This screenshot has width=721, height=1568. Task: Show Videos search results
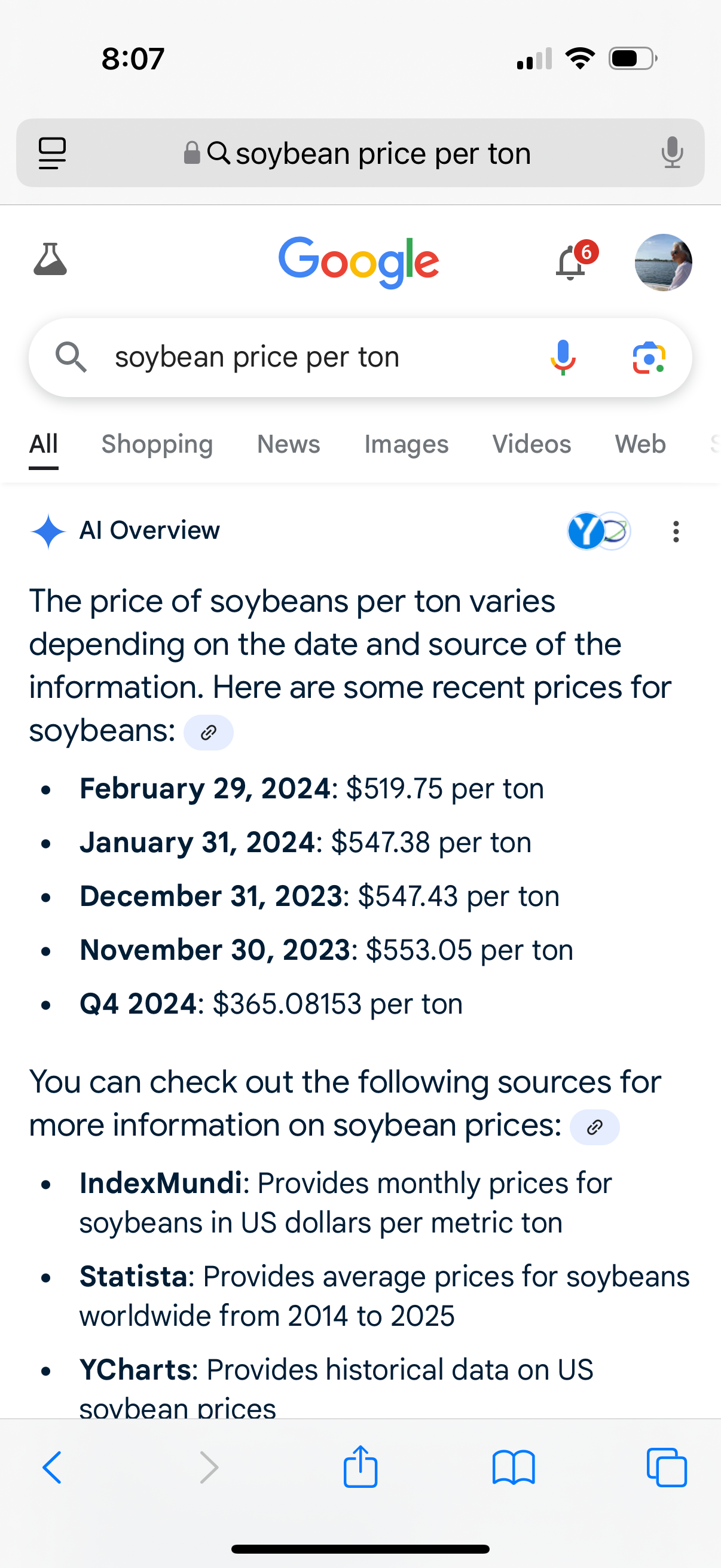[531, 444]
